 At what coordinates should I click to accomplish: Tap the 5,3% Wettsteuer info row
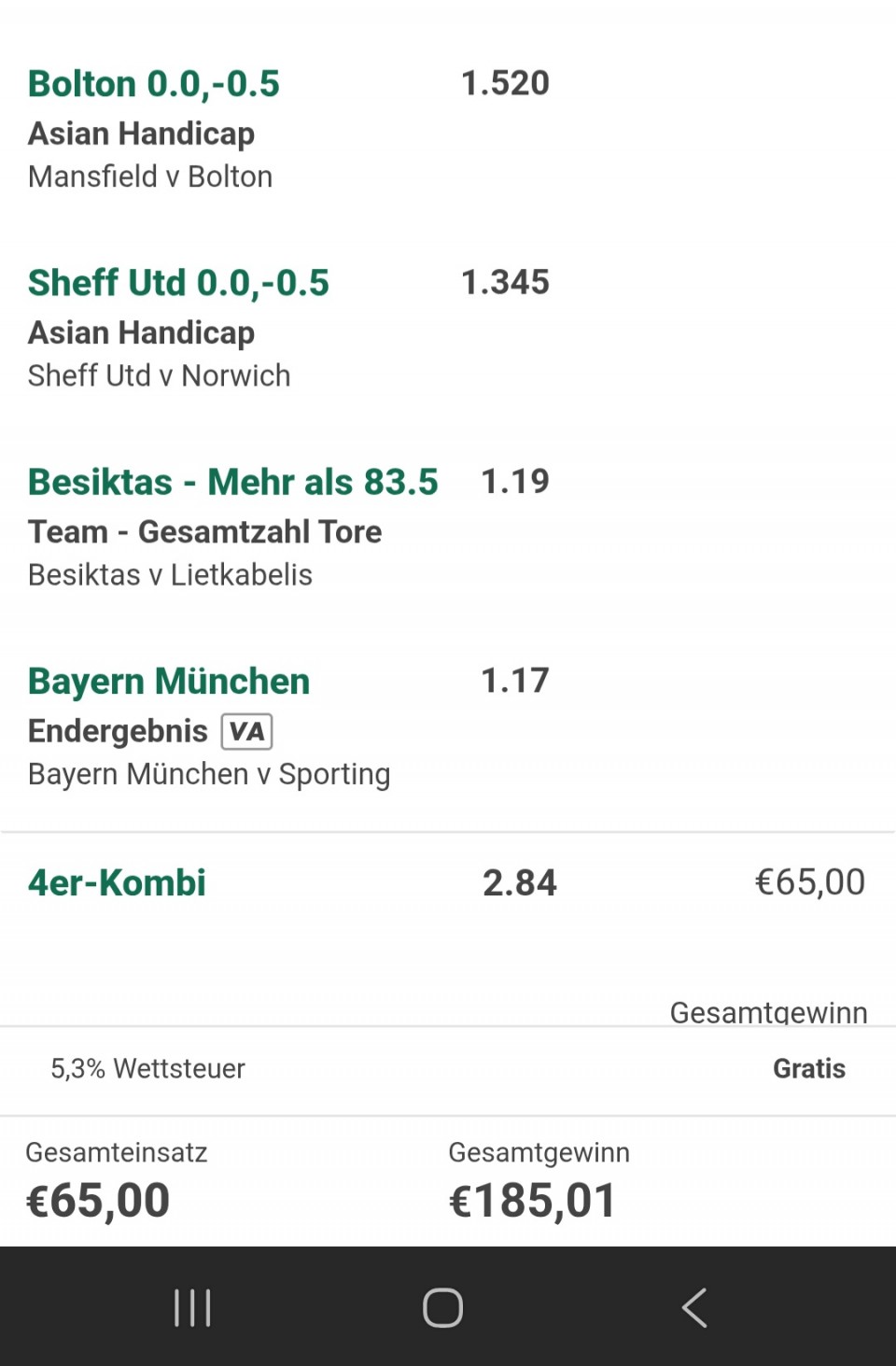pyautogui.click(x=147, y=1068)
